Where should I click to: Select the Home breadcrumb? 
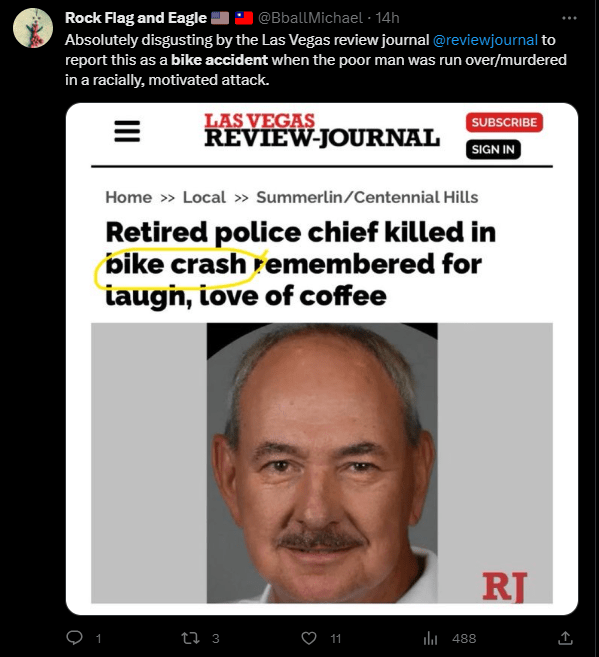[x=129, y=197]
